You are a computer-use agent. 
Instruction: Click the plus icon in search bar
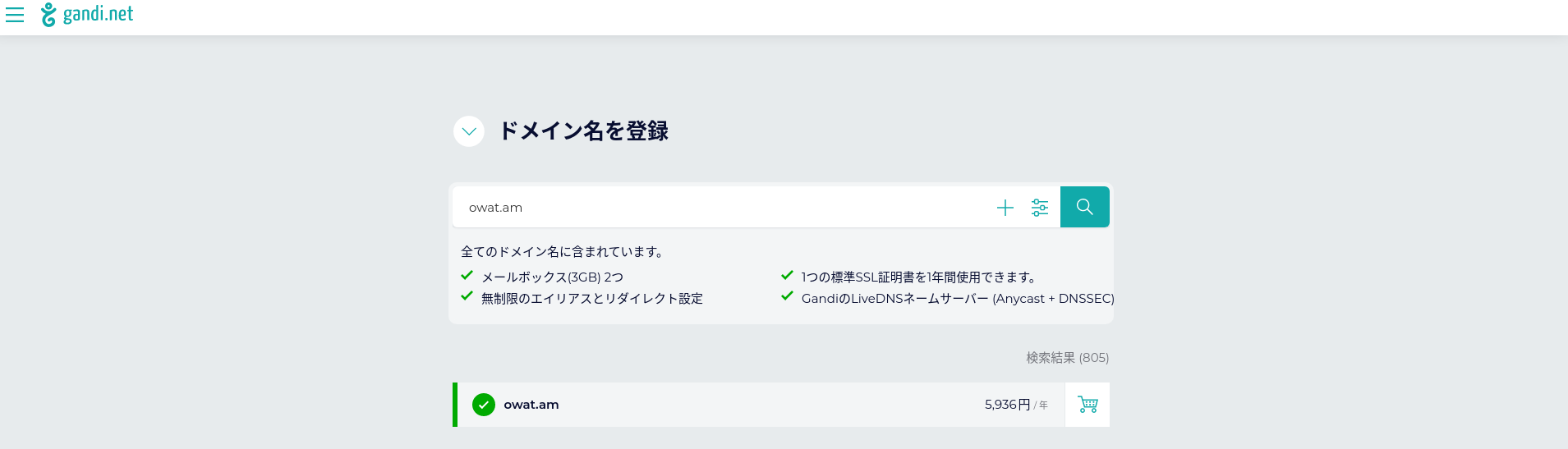(1005, 208)
